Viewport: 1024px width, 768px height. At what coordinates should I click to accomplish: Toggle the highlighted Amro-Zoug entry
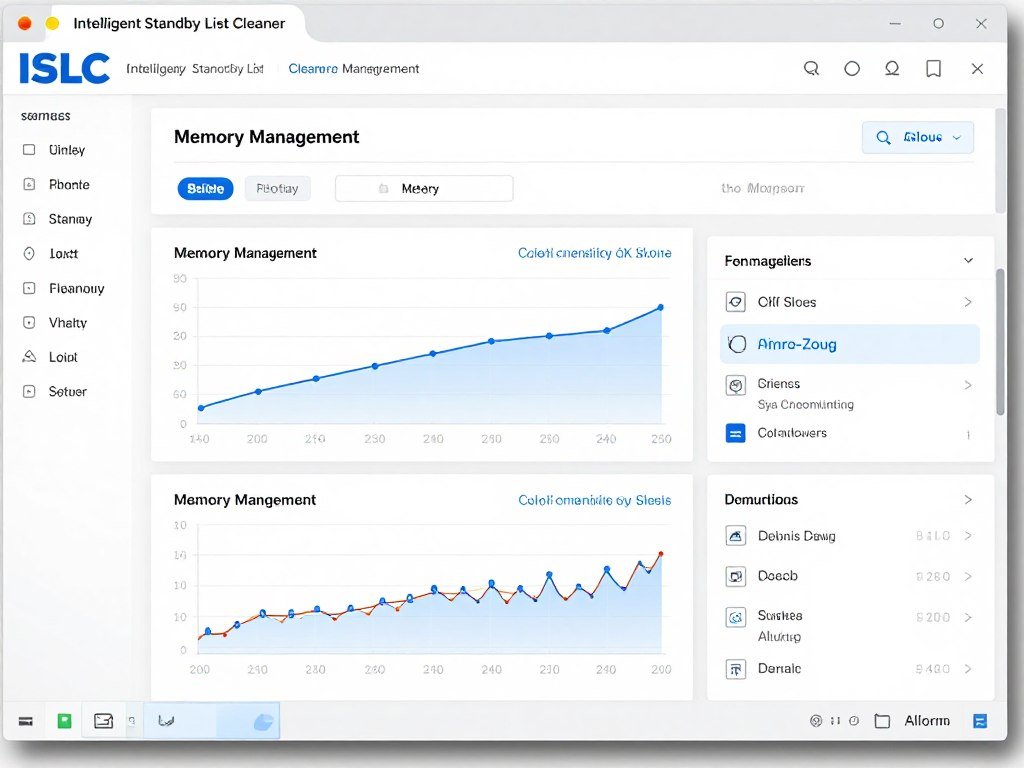click(848, 343)
